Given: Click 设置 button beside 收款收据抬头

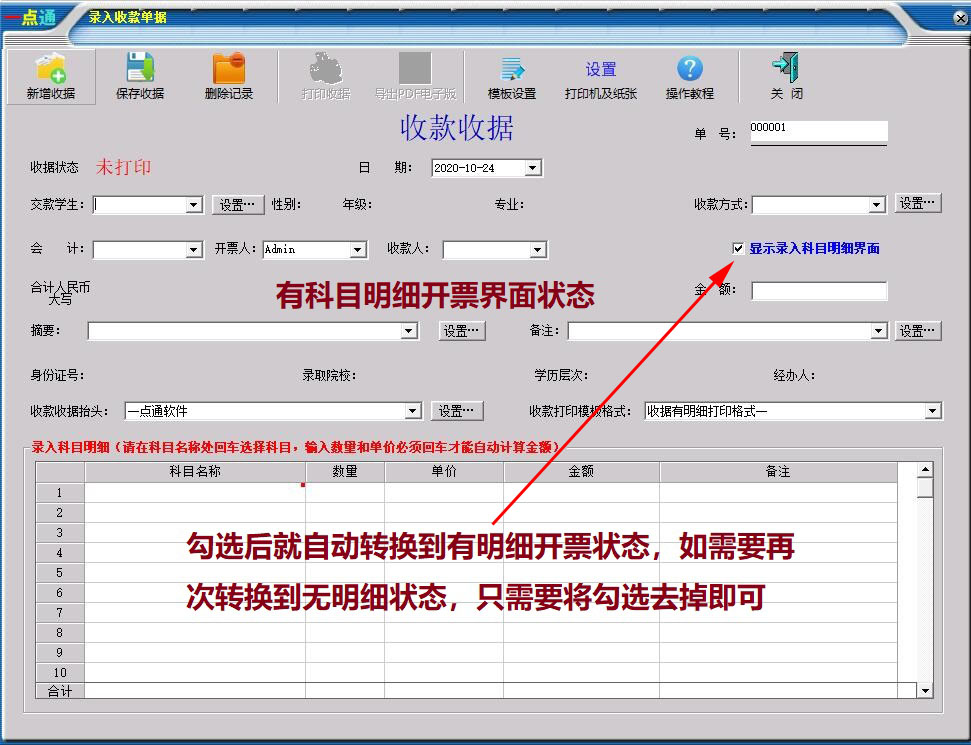Looking at the screenshot, I should click(457, 411).
